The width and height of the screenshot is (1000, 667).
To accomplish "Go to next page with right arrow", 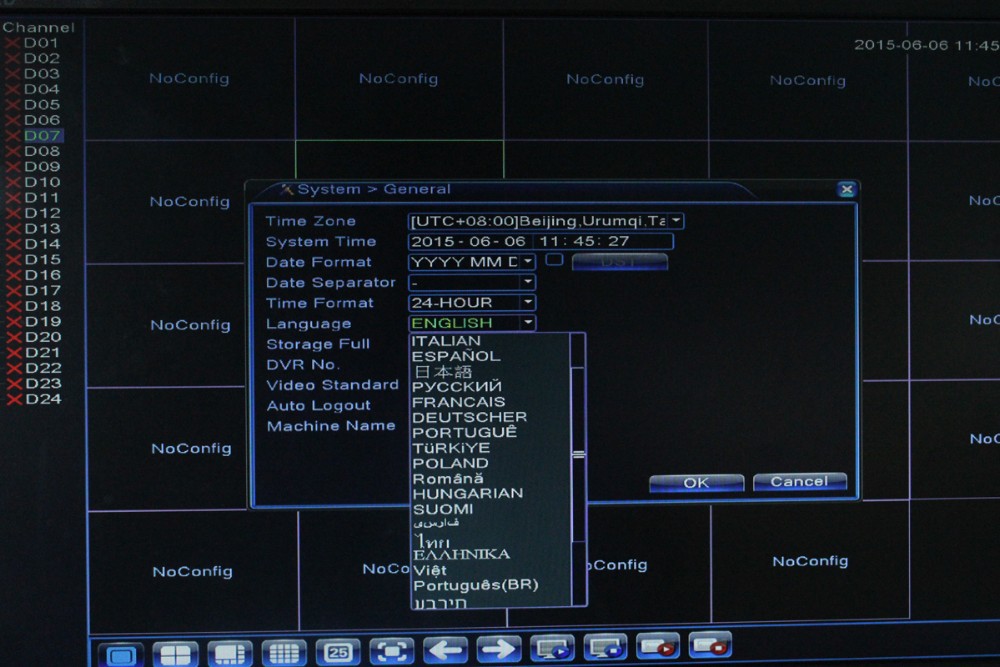I will click(498, 649).
